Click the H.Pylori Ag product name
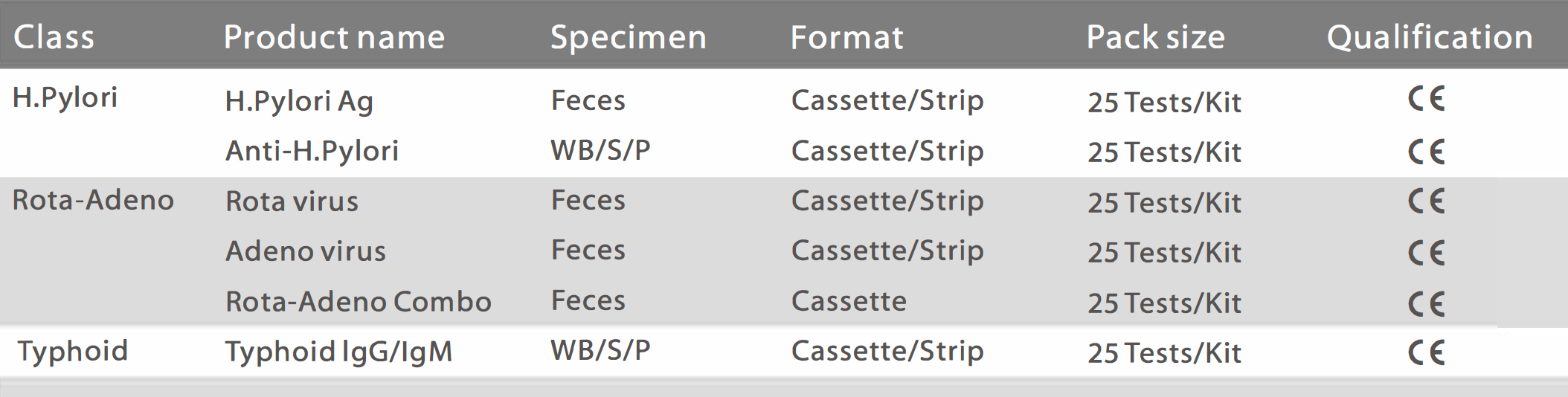The width and height of the screenshot is (1568, 397). click(299, 102)
